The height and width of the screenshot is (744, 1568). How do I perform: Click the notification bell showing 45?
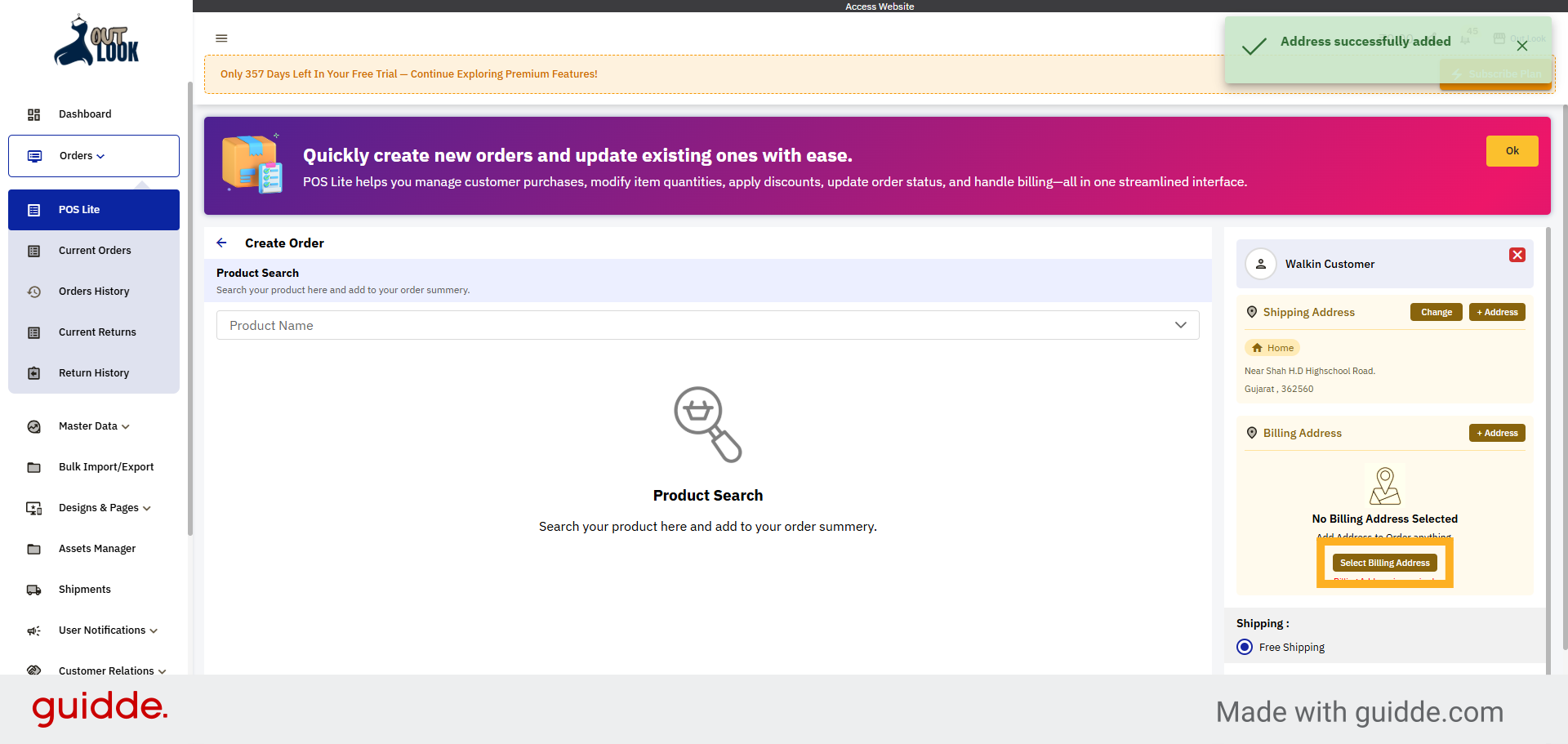(x=1464, y=39)
